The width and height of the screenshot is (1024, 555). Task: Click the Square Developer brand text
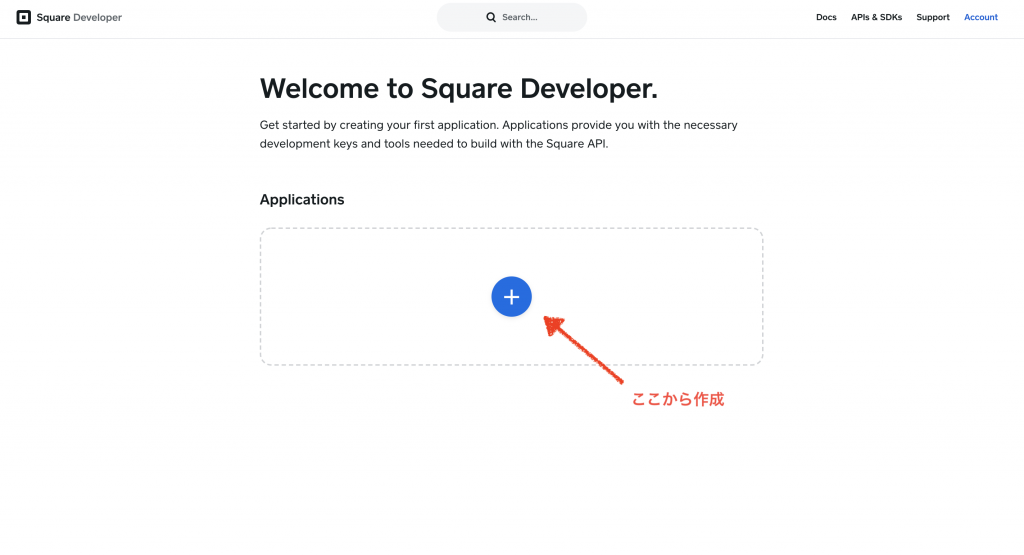tap(79, 18)
